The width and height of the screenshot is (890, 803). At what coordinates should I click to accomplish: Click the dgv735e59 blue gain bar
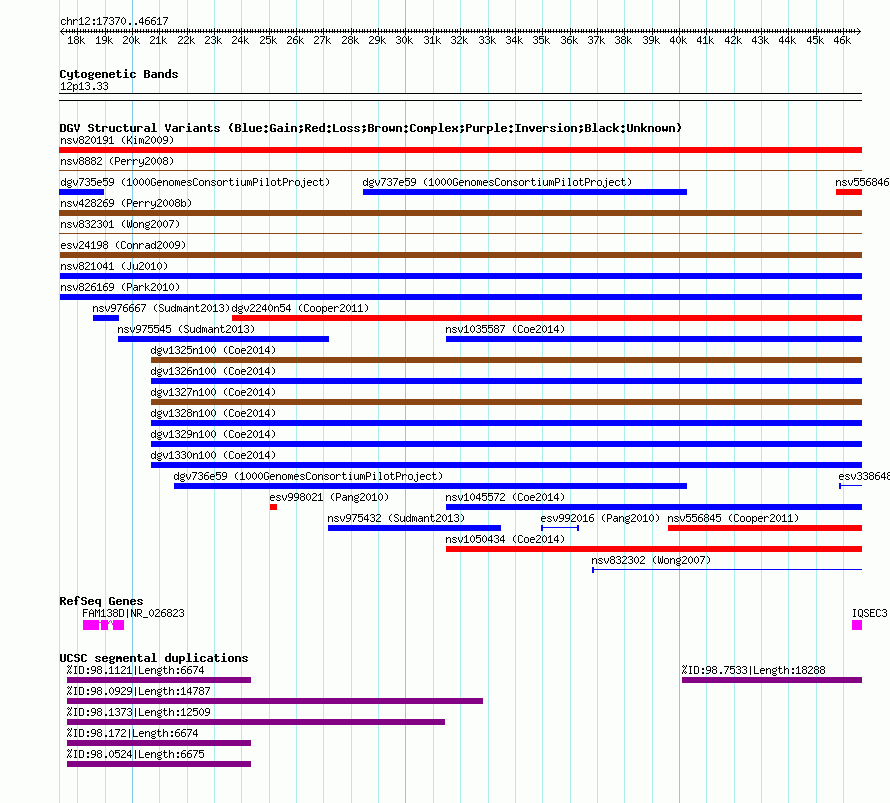(x=82, y=192)
